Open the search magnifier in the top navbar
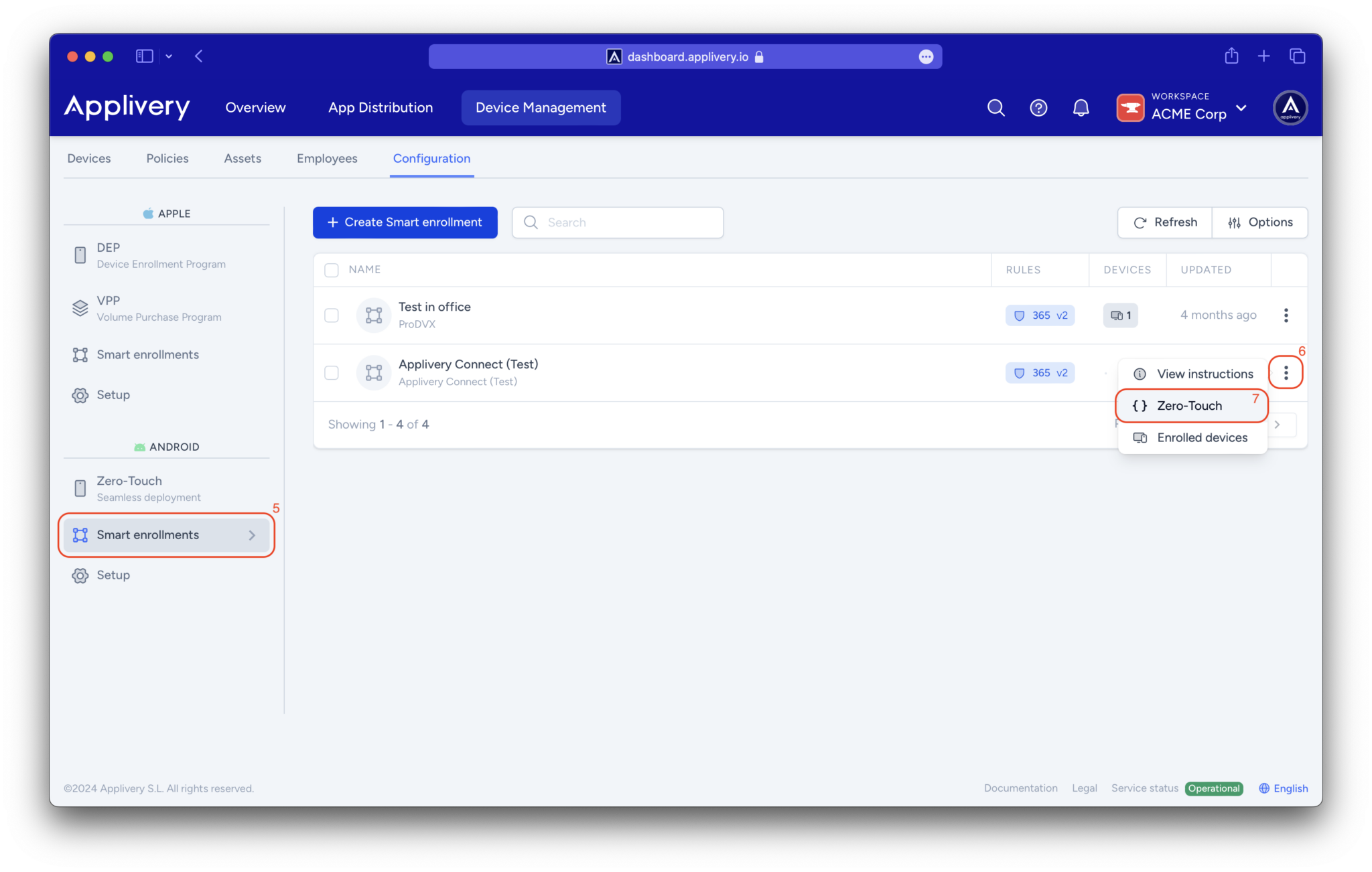 [x=996, y=107]
